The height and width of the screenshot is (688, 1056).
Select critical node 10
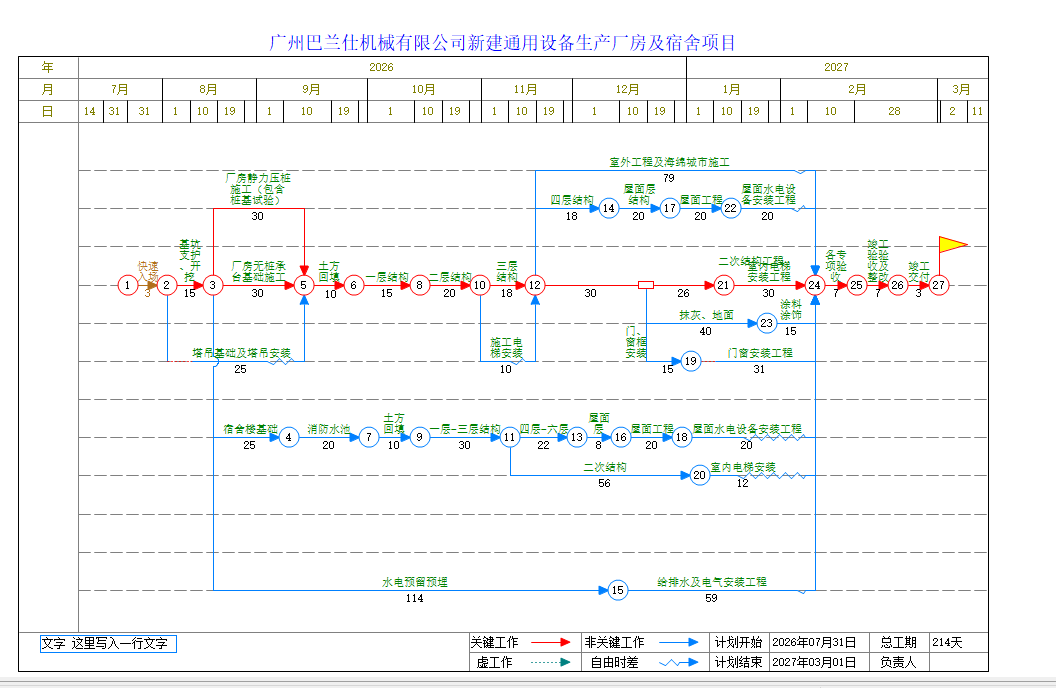click(480, 285)
